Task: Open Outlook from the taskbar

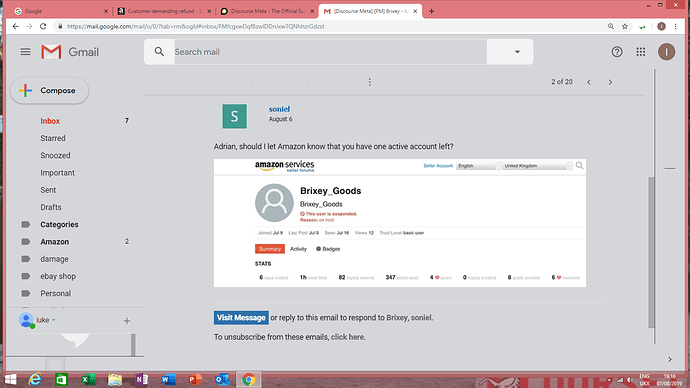Action: click(x=222, y=380)
